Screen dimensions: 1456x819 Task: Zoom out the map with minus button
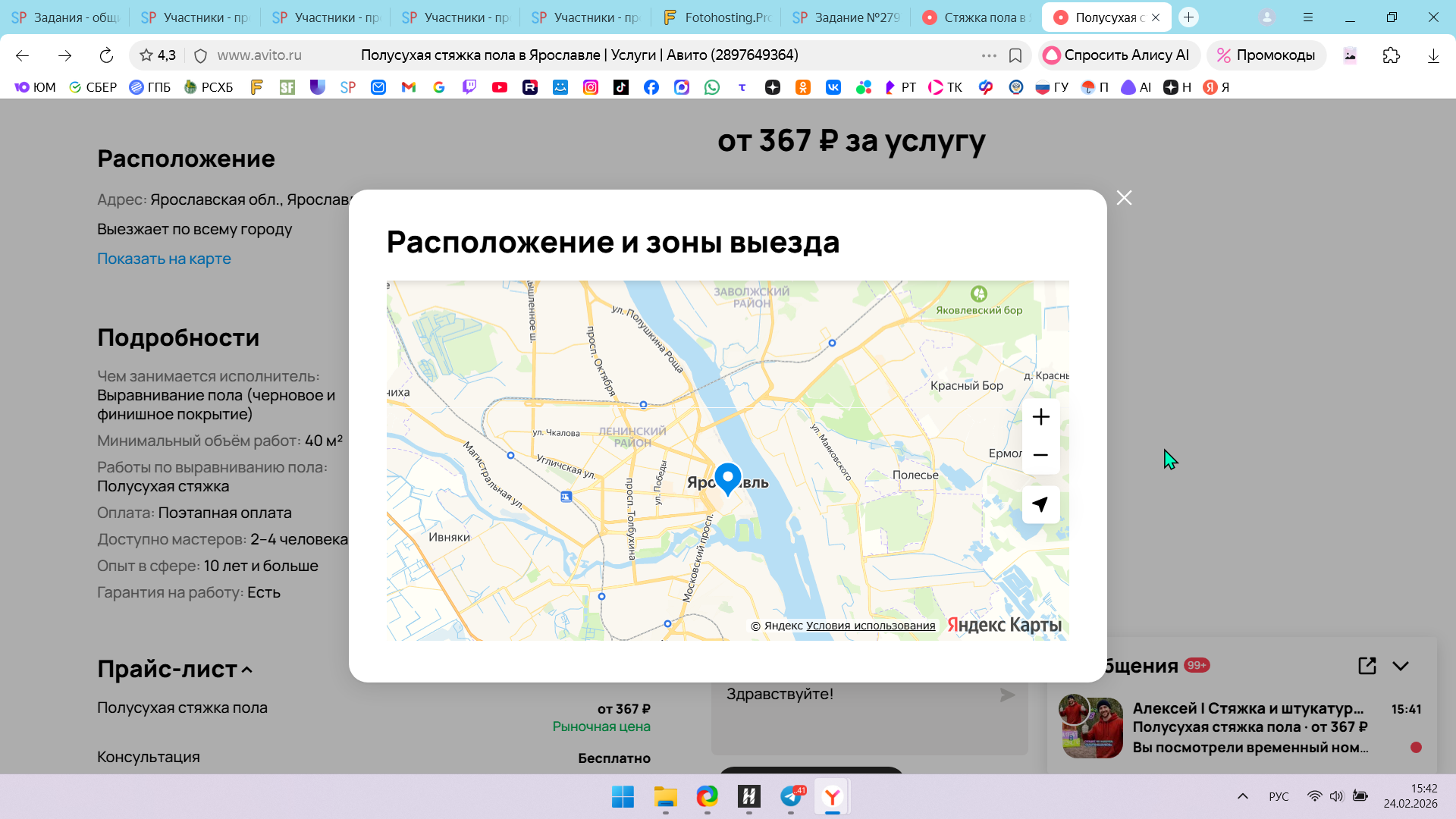(x=1040, y=455)
